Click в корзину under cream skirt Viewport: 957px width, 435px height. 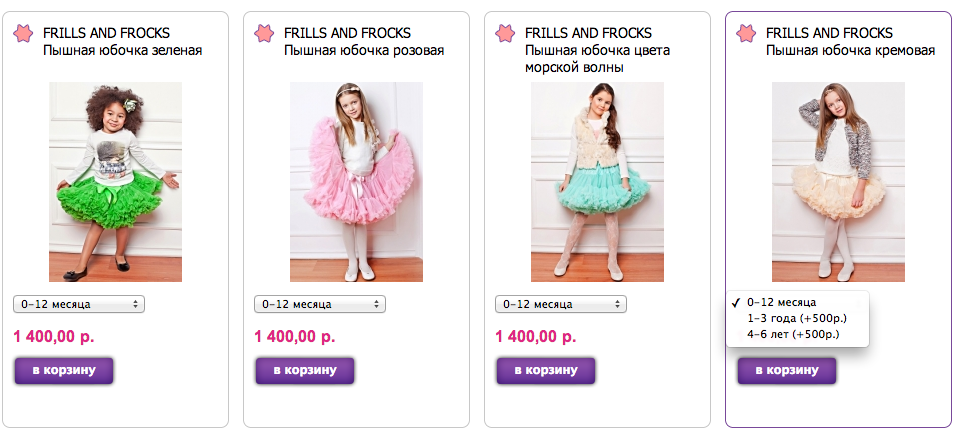787,370
